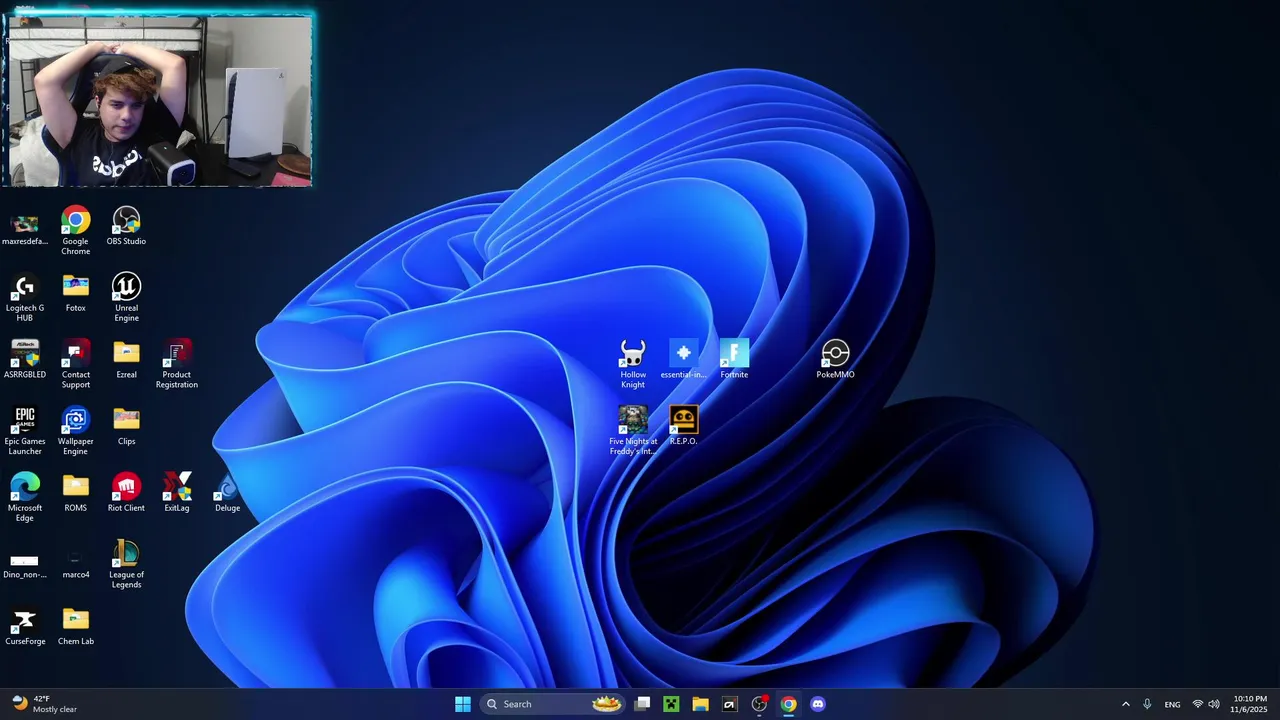
Task: Click the webcam overlay thumbnail
Action: click(158, 100)
